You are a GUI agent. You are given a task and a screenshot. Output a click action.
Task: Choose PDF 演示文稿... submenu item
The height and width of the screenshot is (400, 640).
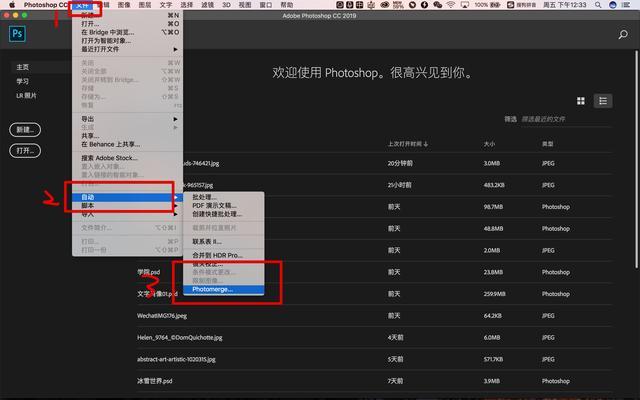click(224, 205)
